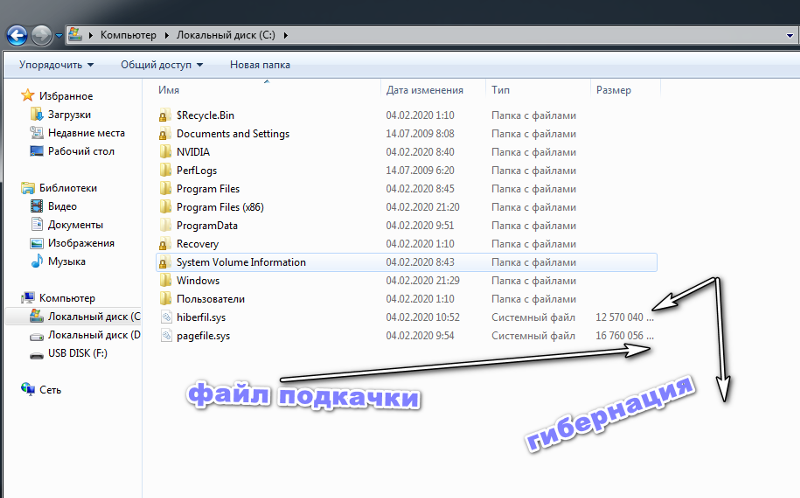Select Локальный диск (C:) breadcrumb segment
The width and height of the screenshot is (800, 498).
coord(226,35)
